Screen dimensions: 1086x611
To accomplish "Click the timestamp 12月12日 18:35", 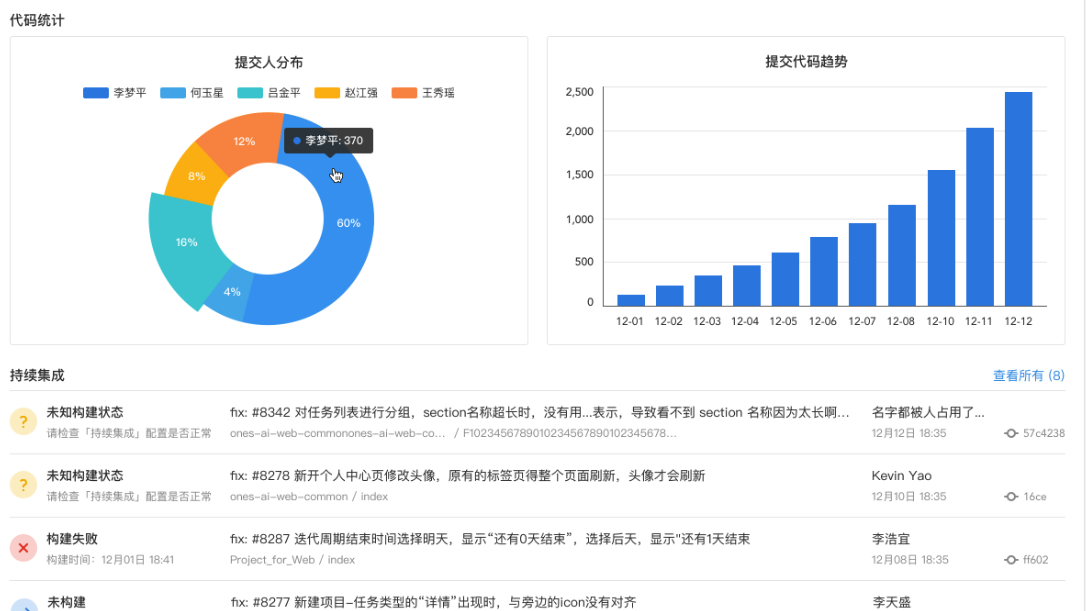I will [909, 434].
